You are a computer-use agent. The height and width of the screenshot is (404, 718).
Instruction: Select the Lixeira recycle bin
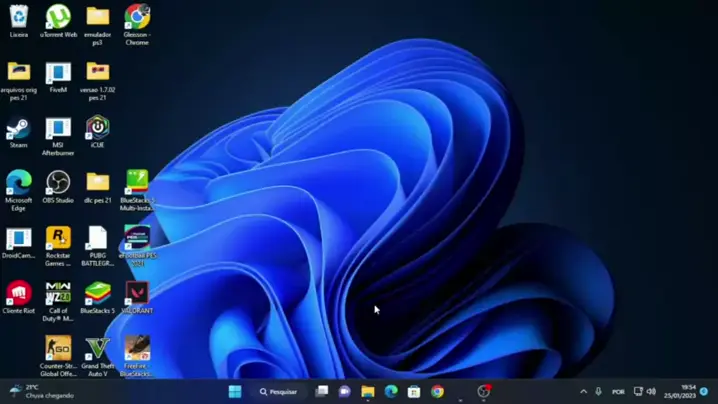pyautogui.click(x=18, y=17)
